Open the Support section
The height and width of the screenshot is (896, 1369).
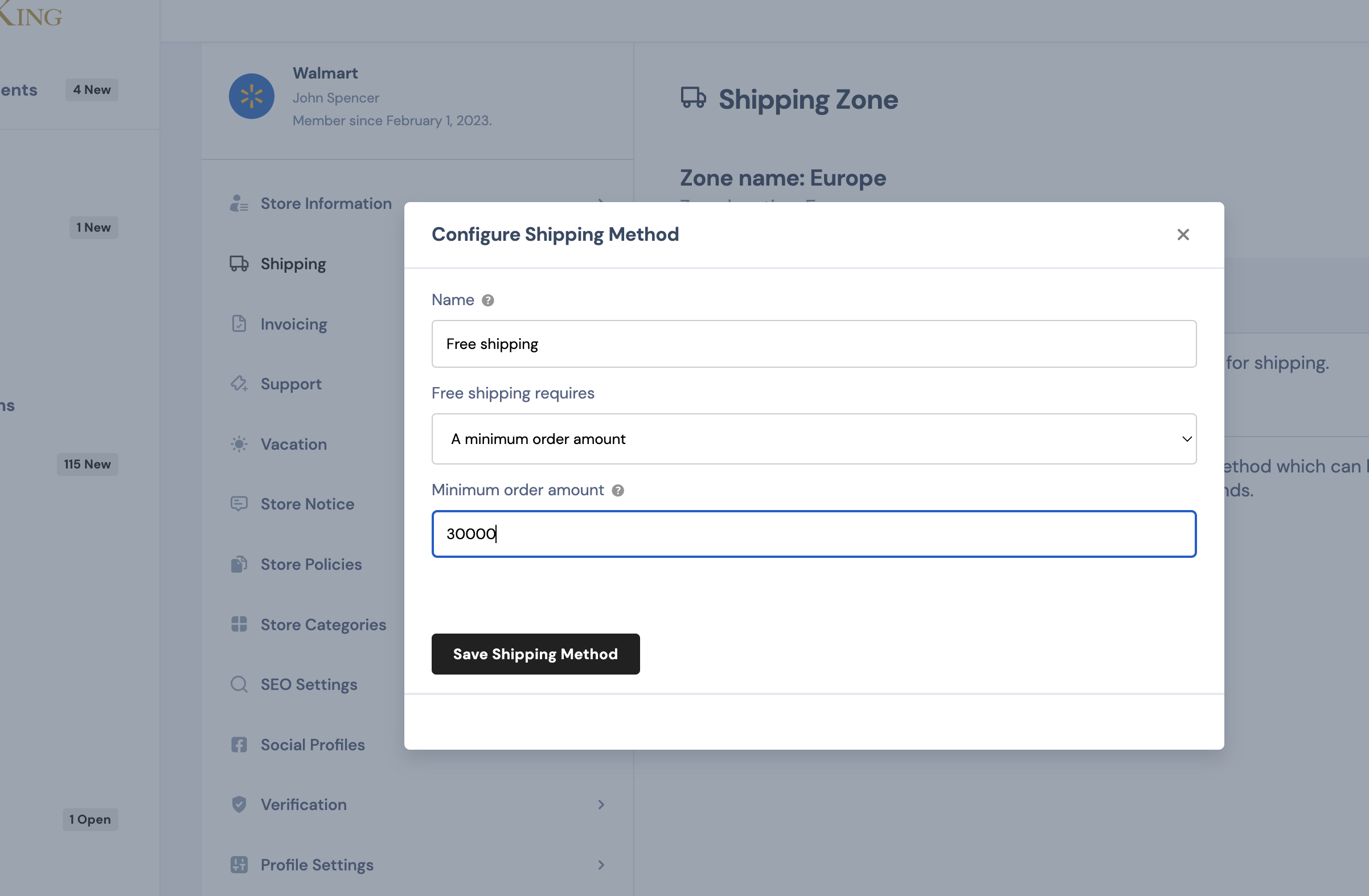(290, 384)
